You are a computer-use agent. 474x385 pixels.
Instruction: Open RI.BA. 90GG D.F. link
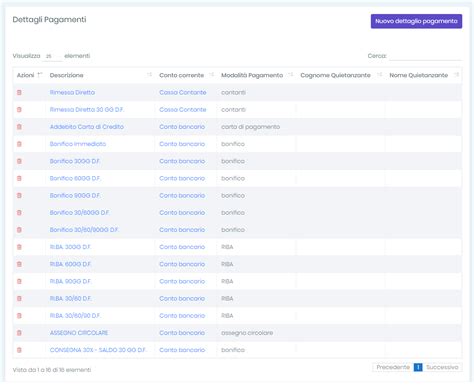[x=70, y=281]
